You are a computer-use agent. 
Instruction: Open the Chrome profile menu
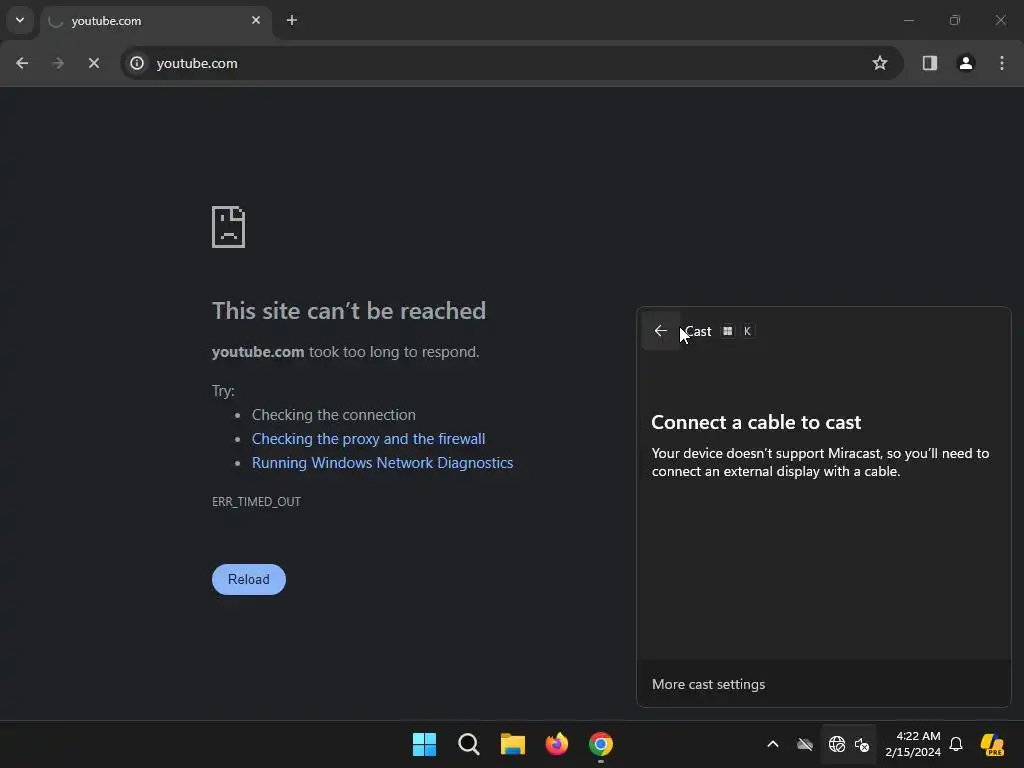966,63
